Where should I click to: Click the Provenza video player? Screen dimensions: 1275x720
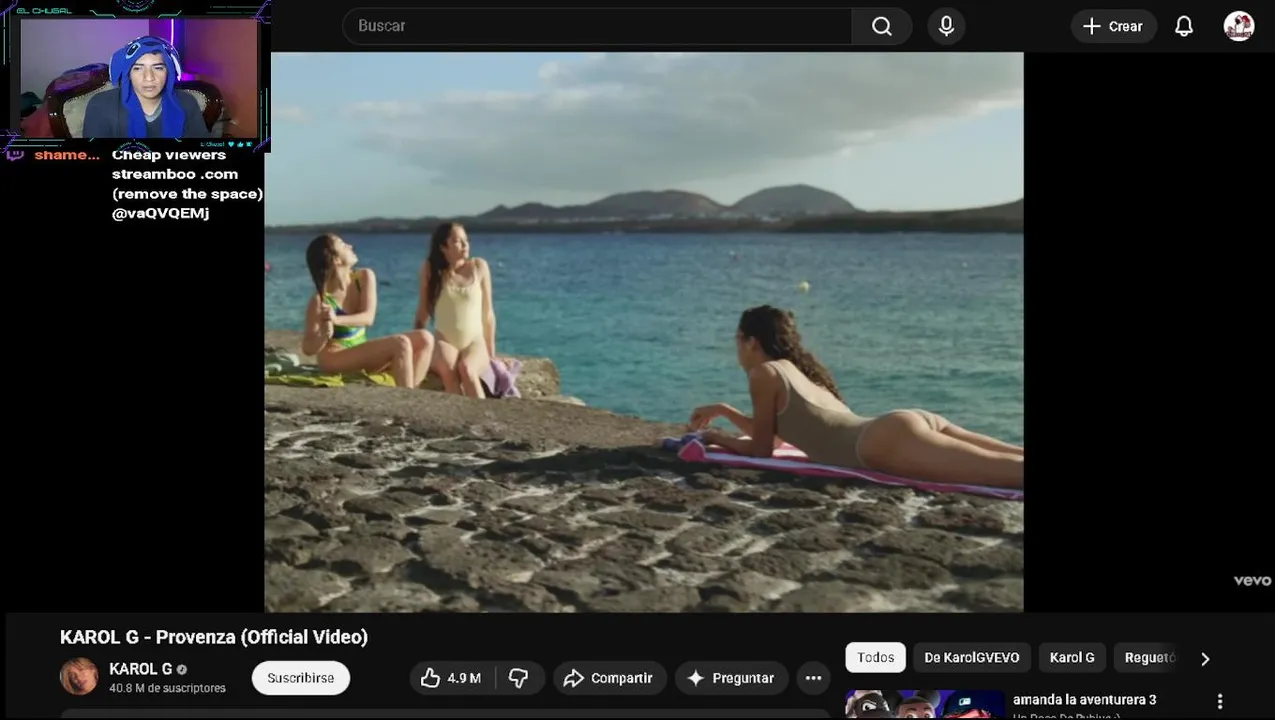point(644,332)
